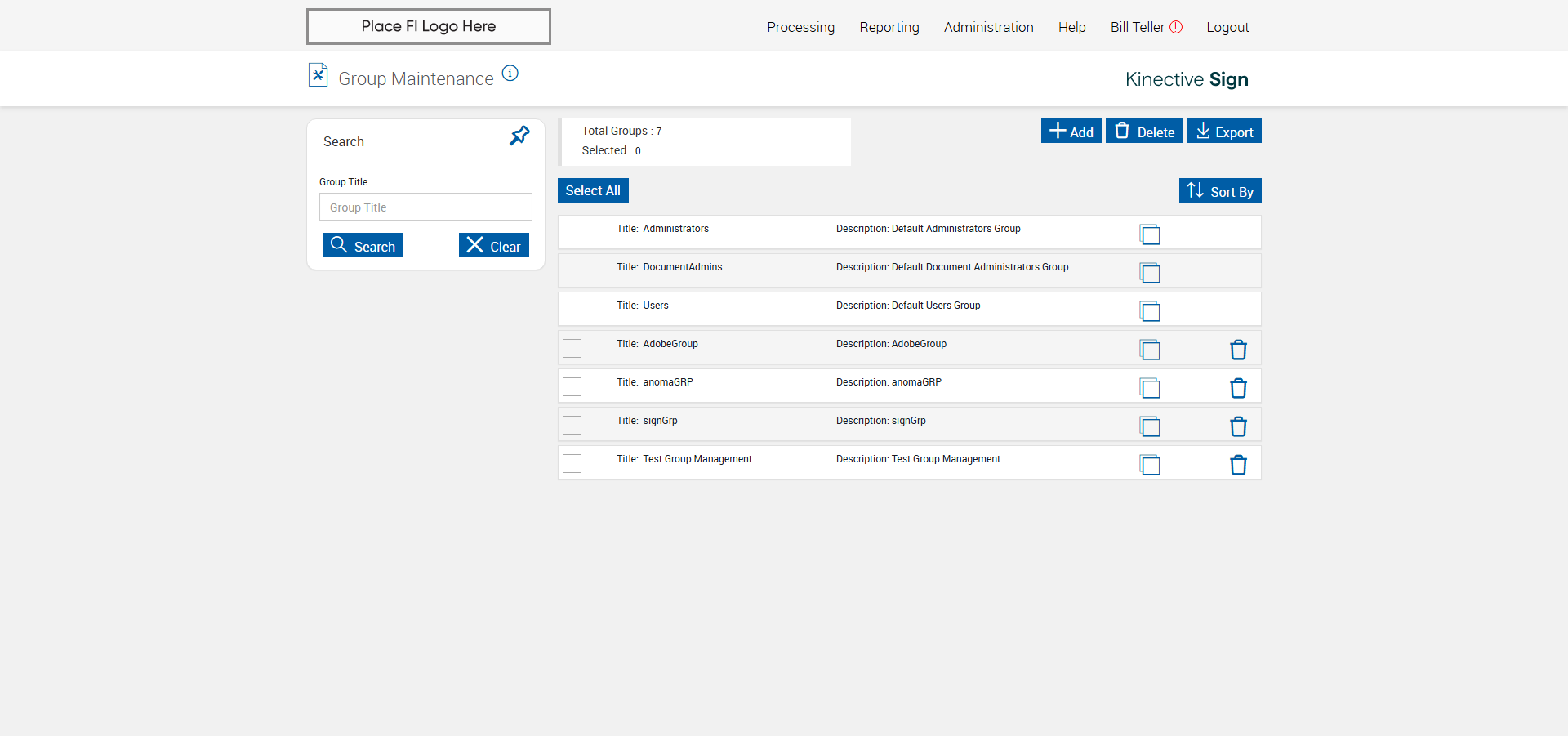
Task: Open the Processing menu
Action: click(800, 27)
